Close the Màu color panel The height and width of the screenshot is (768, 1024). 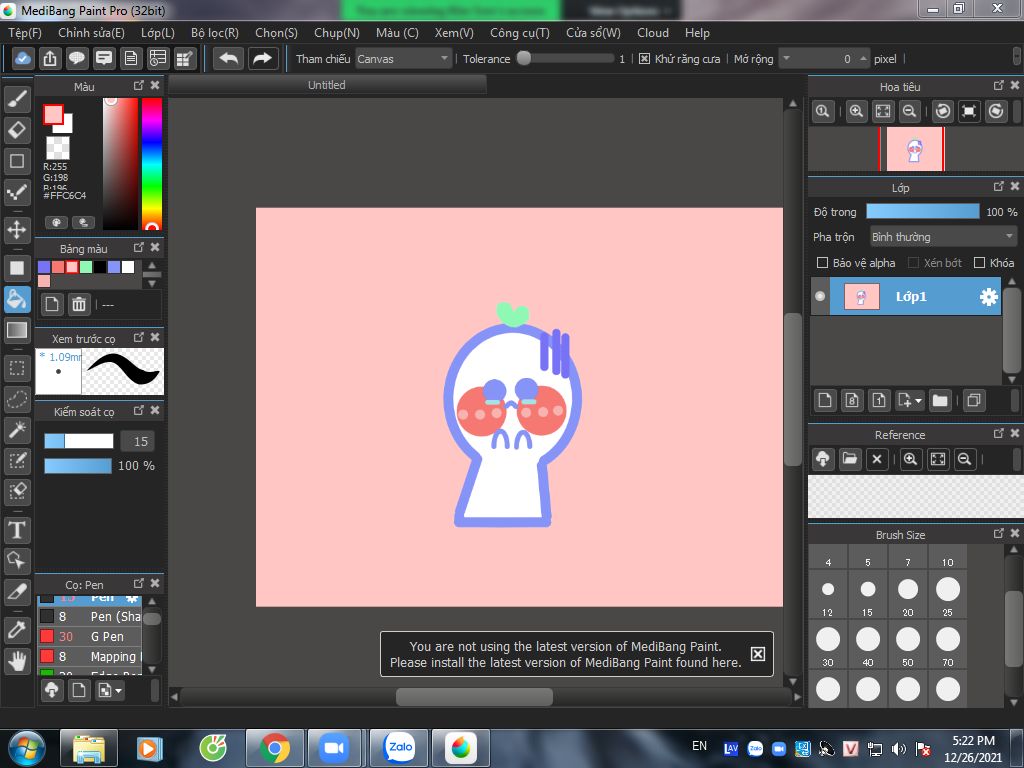tap(155, 86)
